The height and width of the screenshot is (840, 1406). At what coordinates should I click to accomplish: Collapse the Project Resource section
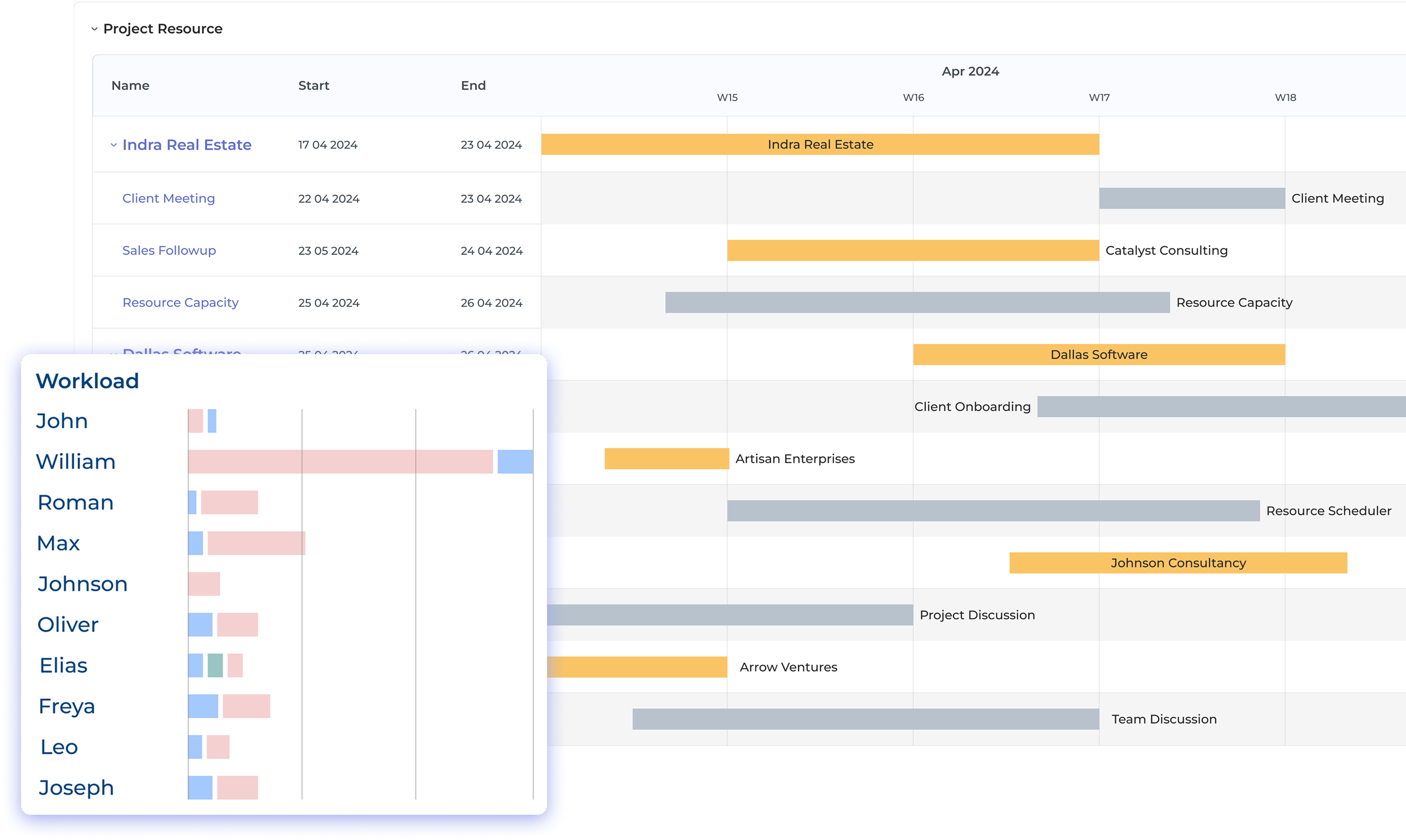pos(95,28)
